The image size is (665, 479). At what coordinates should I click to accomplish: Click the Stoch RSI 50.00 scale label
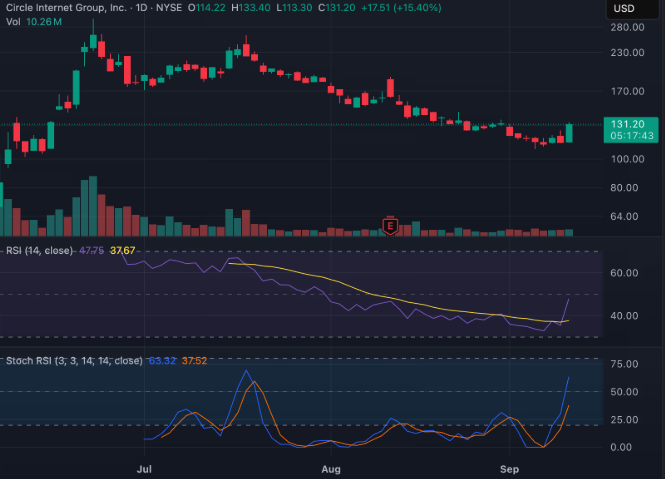pos(624,392)
